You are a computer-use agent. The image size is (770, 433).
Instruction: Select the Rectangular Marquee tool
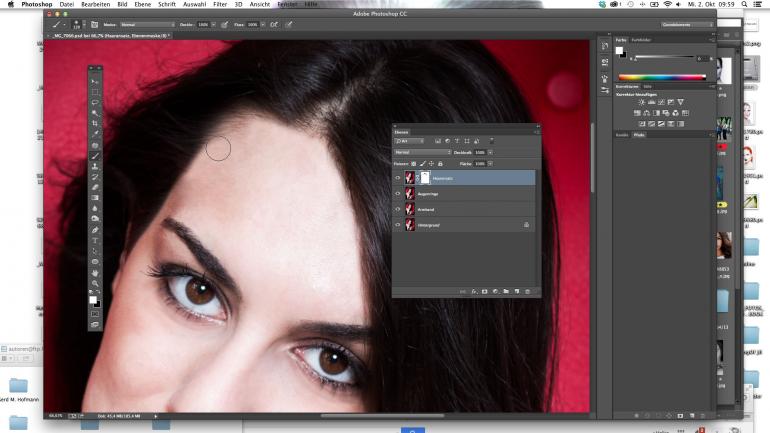[x=95, y=92]
